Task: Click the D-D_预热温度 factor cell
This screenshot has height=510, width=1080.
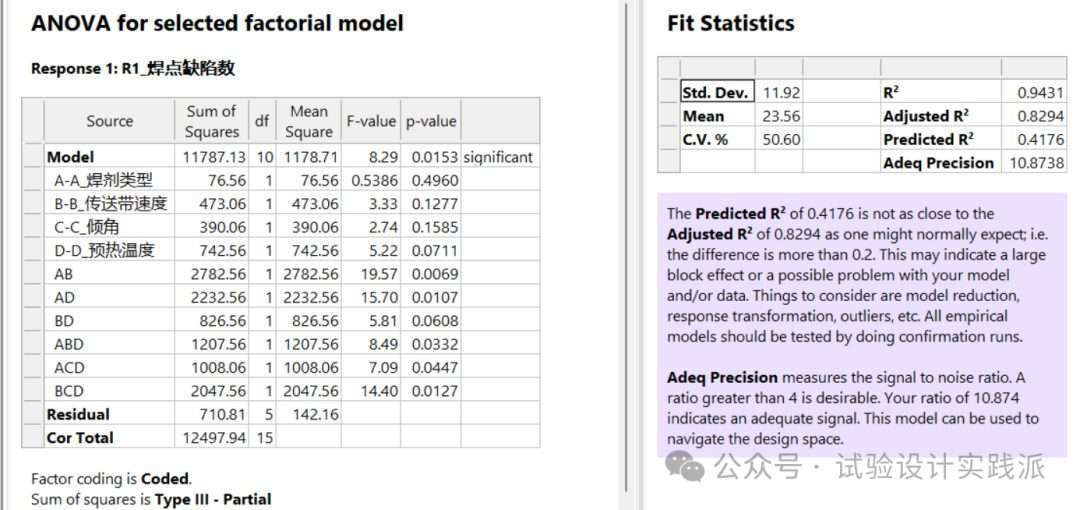Action: tap(103, 250)
